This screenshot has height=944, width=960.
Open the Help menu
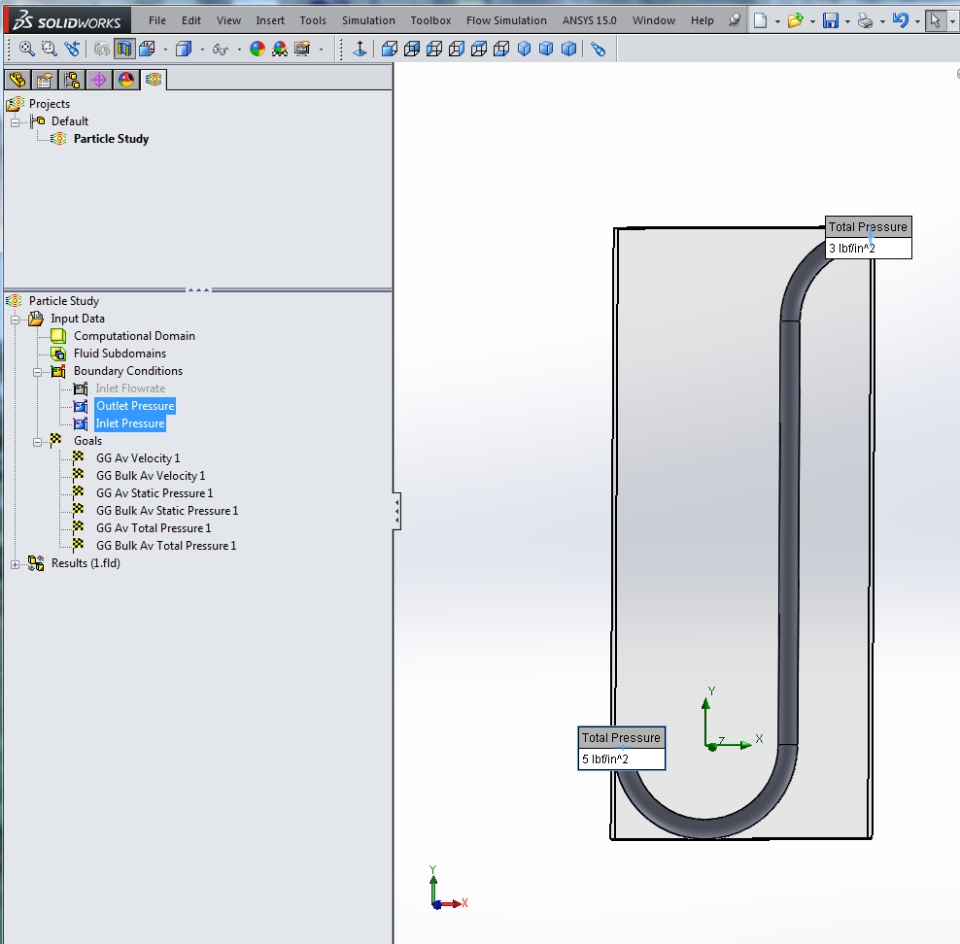point(702,20)
